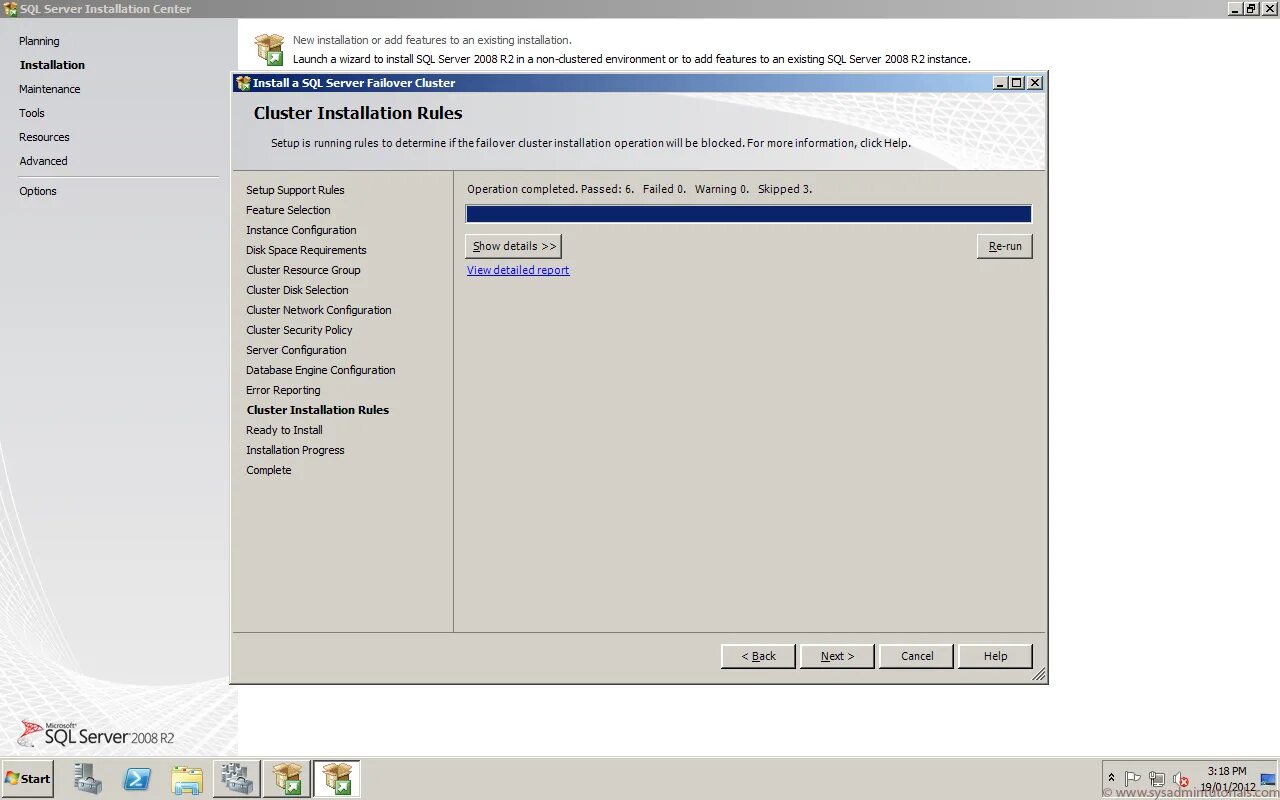Image resolution: width=1280 pixels, height=800 pixels.
Task: Select Tools in Installation Center sidebar
Action: [x=32, y=113]
